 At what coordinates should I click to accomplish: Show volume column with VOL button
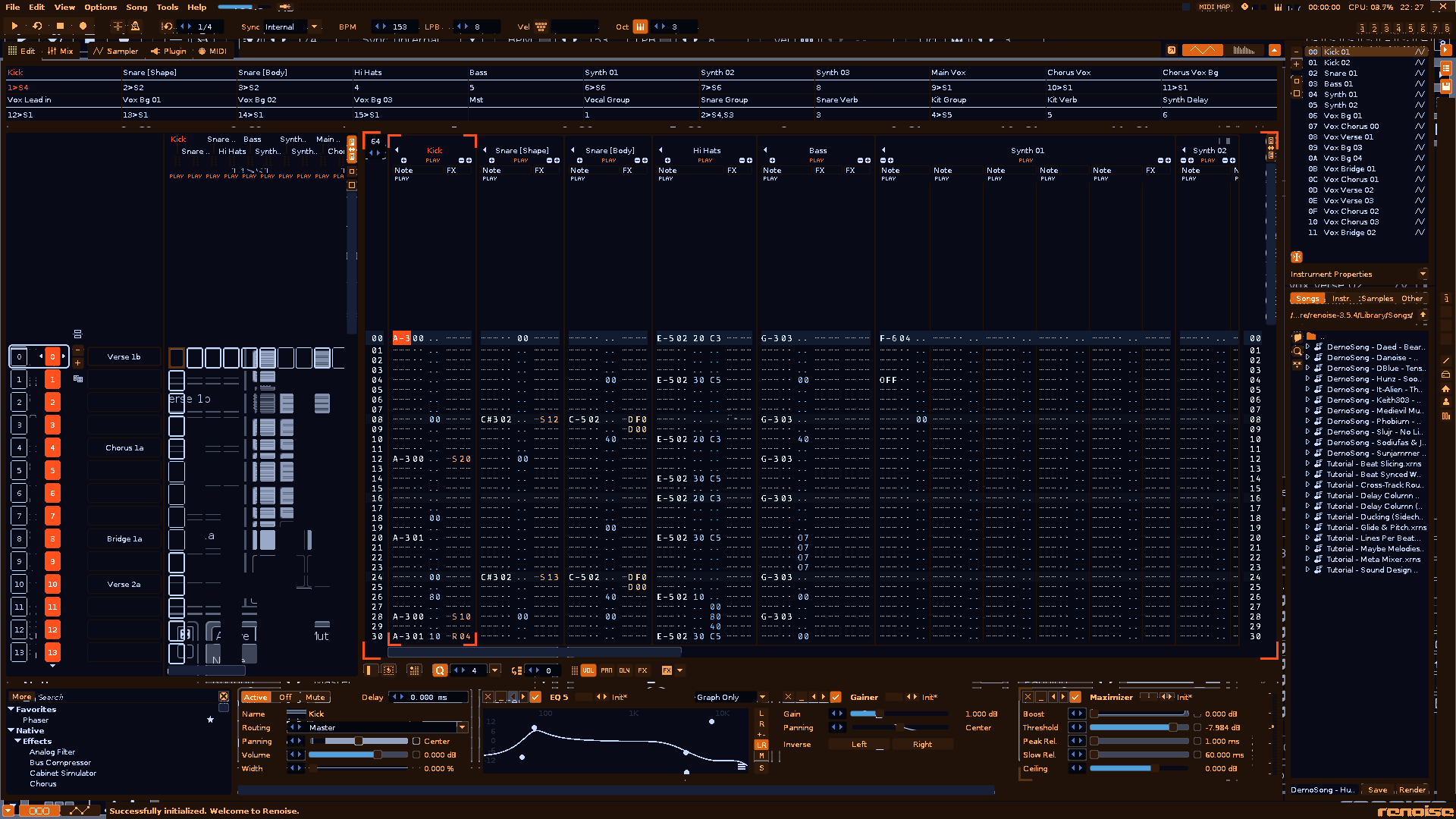588,670
